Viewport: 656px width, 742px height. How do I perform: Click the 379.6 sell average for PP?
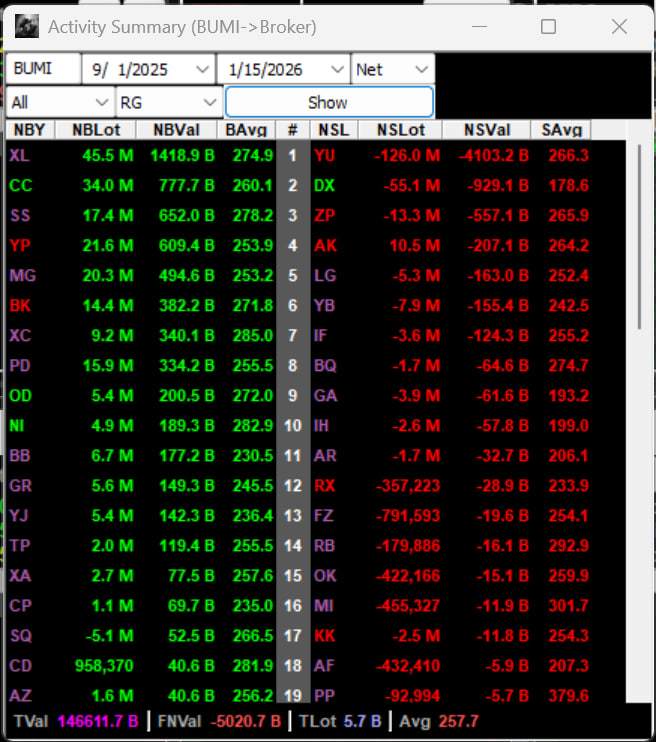click(568, 696)
